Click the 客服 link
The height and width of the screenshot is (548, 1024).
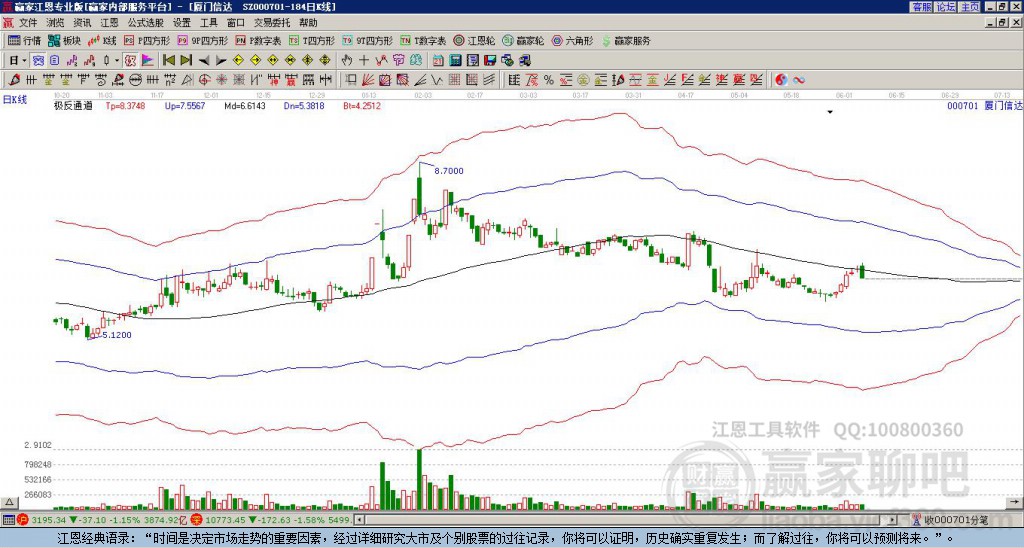[921, 7]
